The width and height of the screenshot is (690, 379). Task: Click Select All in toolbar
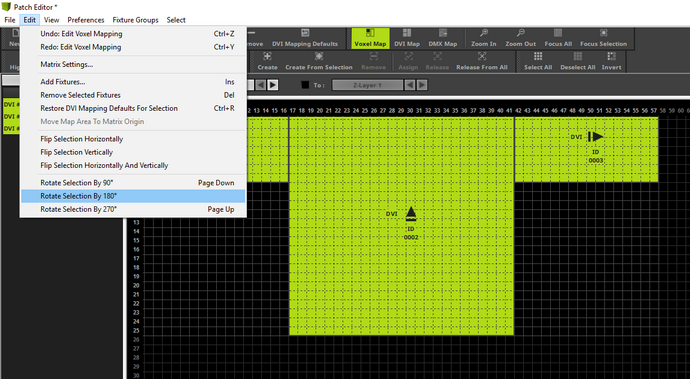(x=538, y=62)
